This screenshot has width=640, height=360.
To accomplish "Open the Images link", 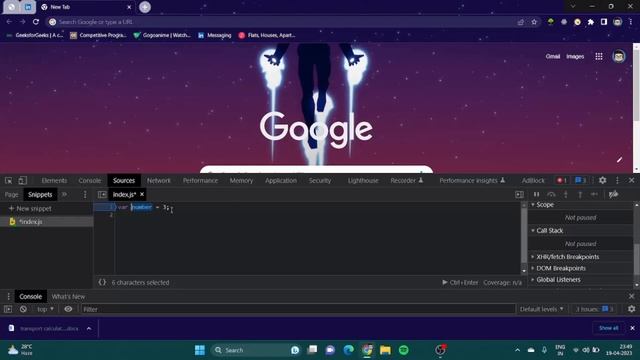I will [575, 56].
